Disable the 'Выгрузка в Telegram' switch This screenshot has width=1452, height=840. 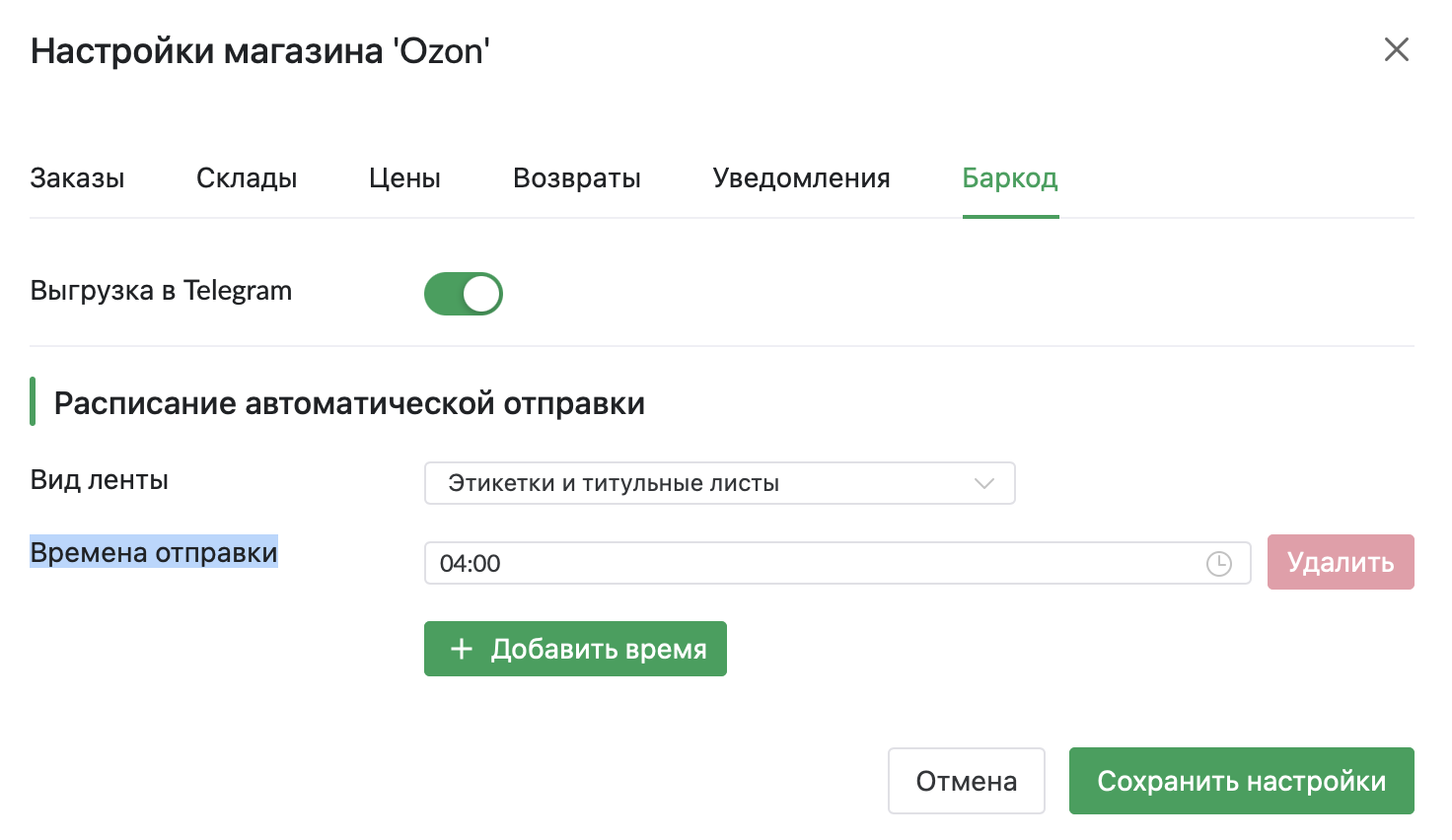click(463, 294)
